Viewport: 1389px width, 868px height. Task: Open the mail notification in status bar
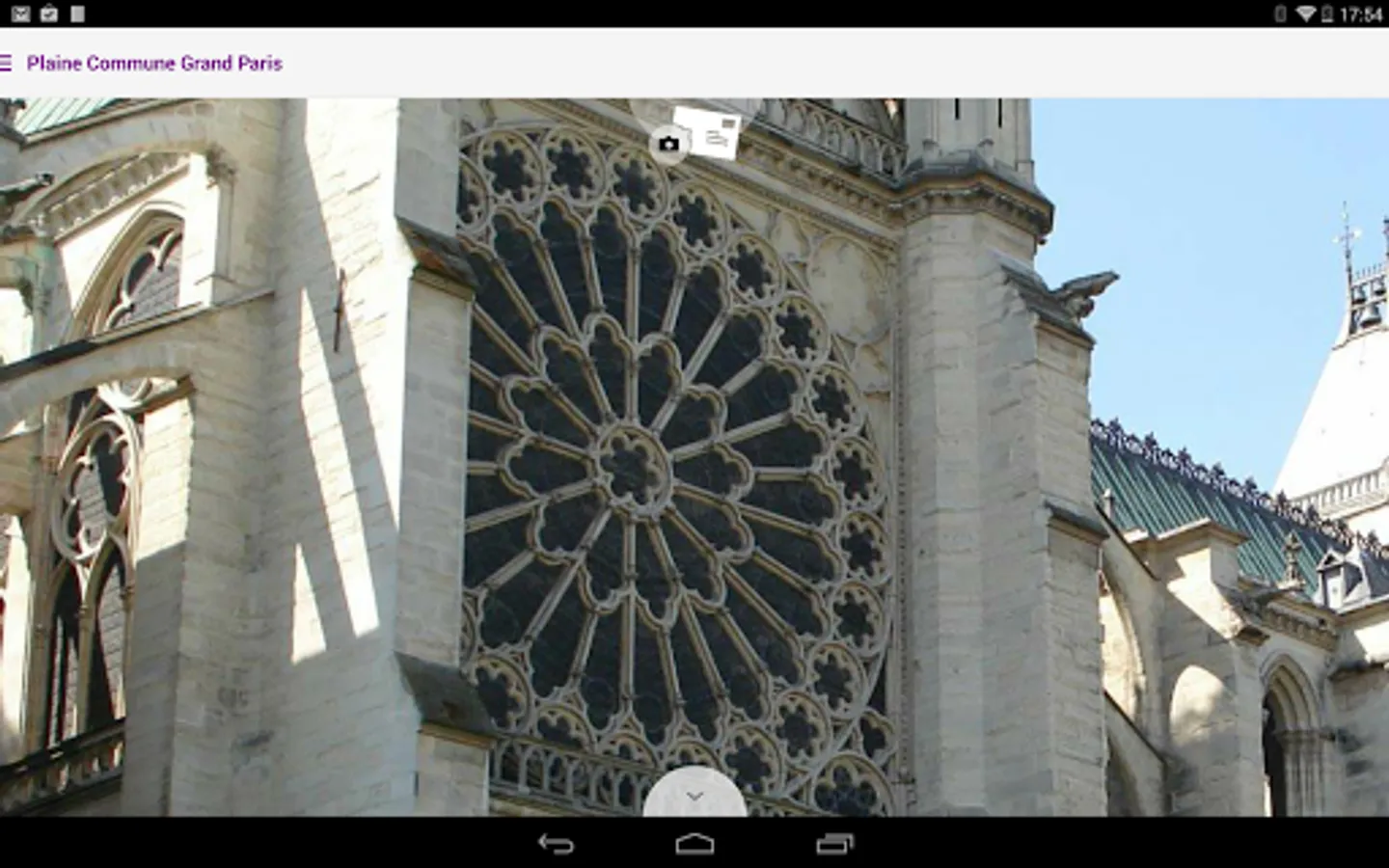(x=19, y=14)
